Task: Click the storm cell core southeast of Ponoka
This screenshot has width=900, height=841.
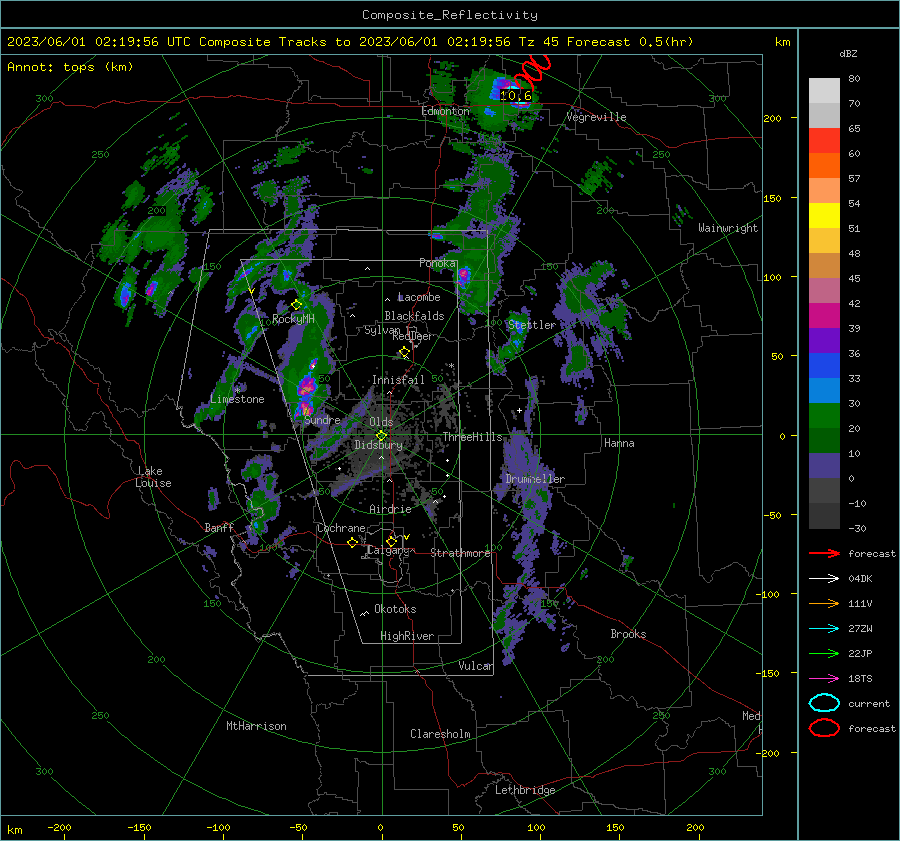Action: click(463, 277)
